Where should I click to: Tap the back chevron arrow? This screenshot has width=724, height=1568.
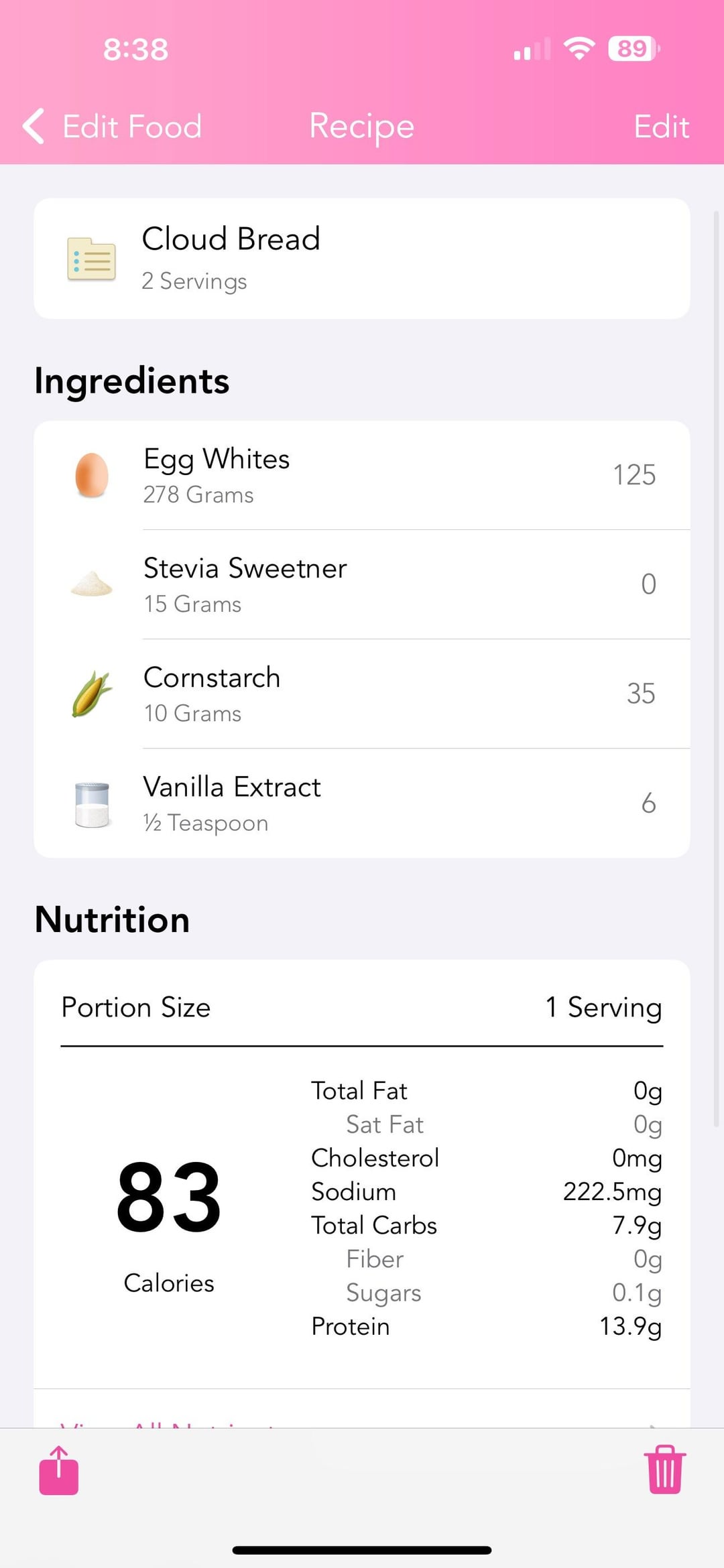pos(34,126)
